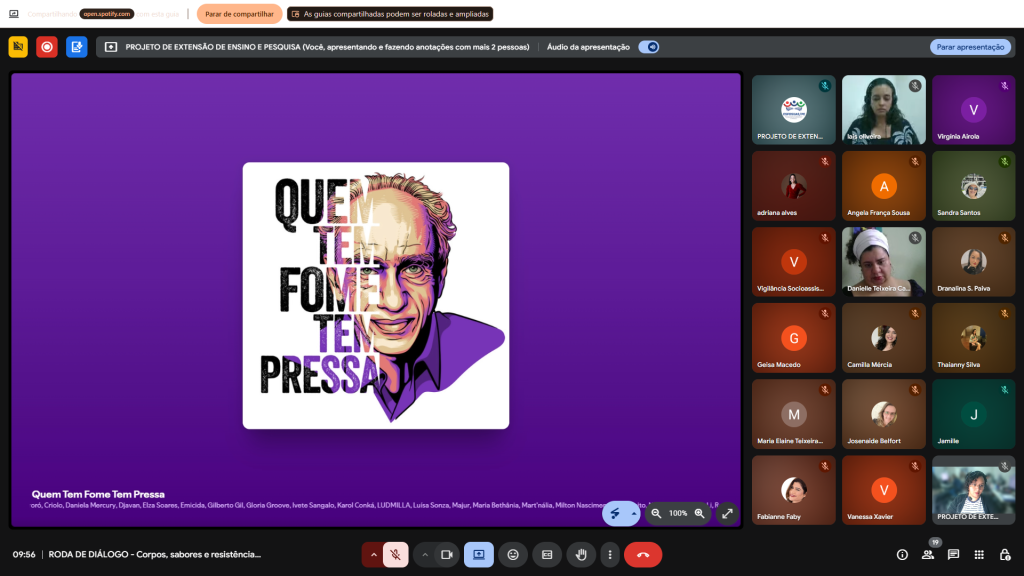
Task: Click the red leave call button
Action: [642, 554]
